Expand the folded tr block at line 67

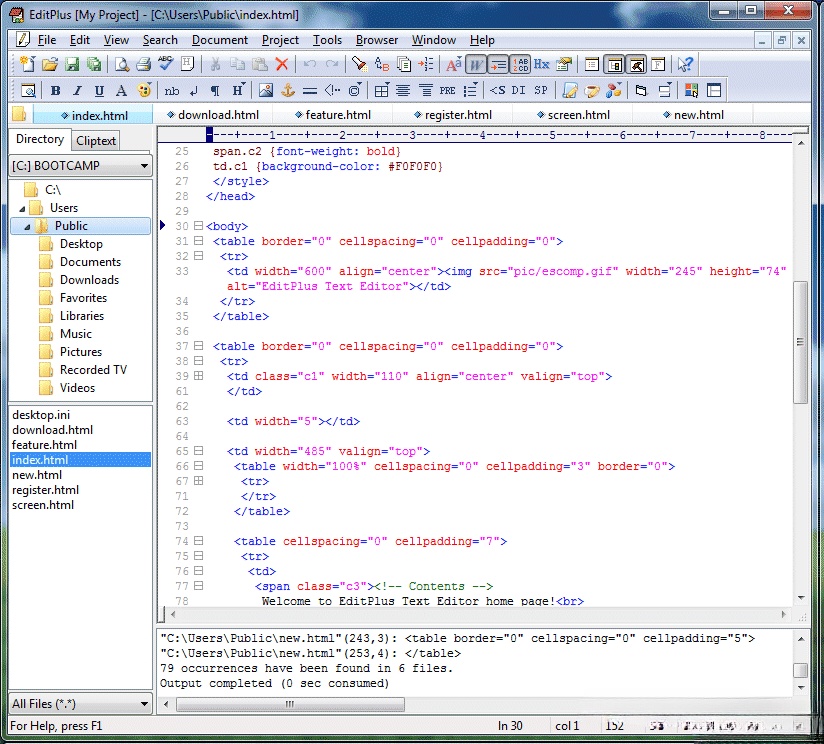(x=198, y=480)
